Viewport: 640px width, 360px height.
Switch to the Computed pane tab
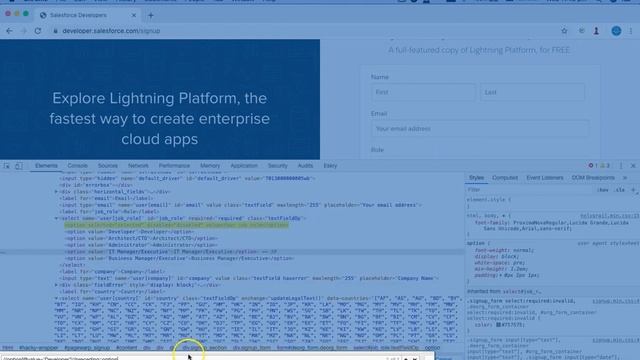coord(505,178)
